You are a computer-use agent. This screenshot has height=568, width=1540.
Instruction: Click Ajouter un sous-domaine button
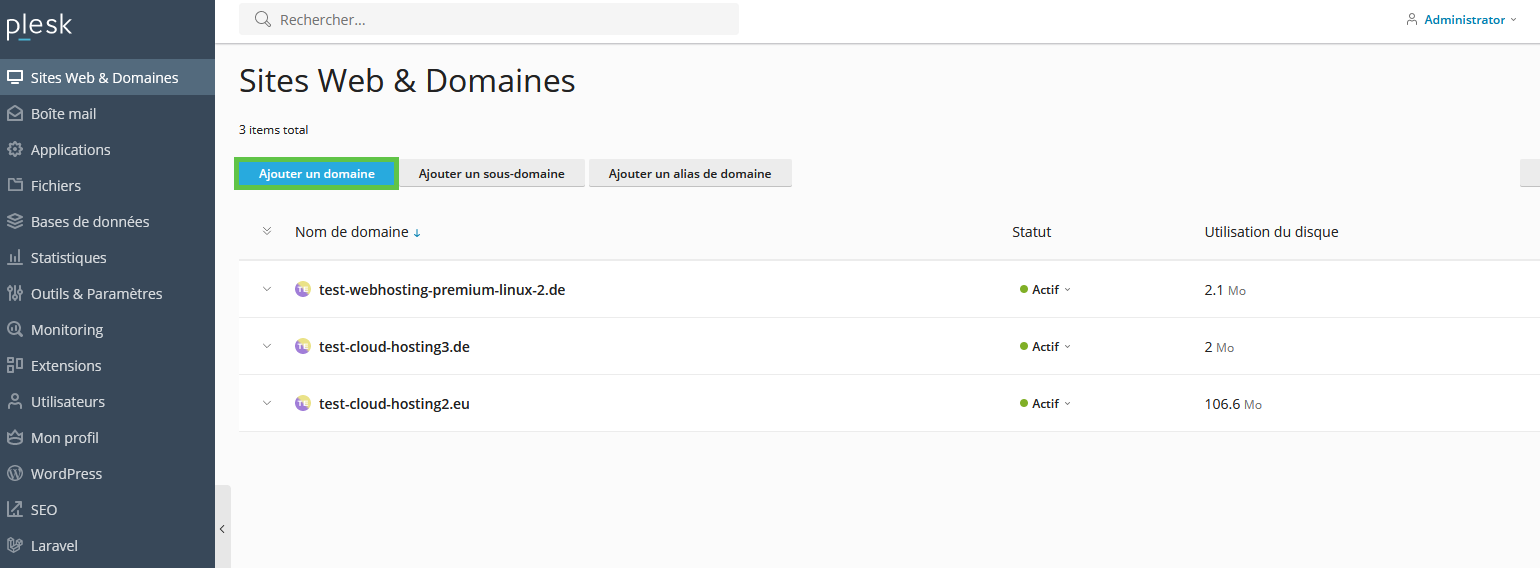pyautogui.click(x=492, y=173)
